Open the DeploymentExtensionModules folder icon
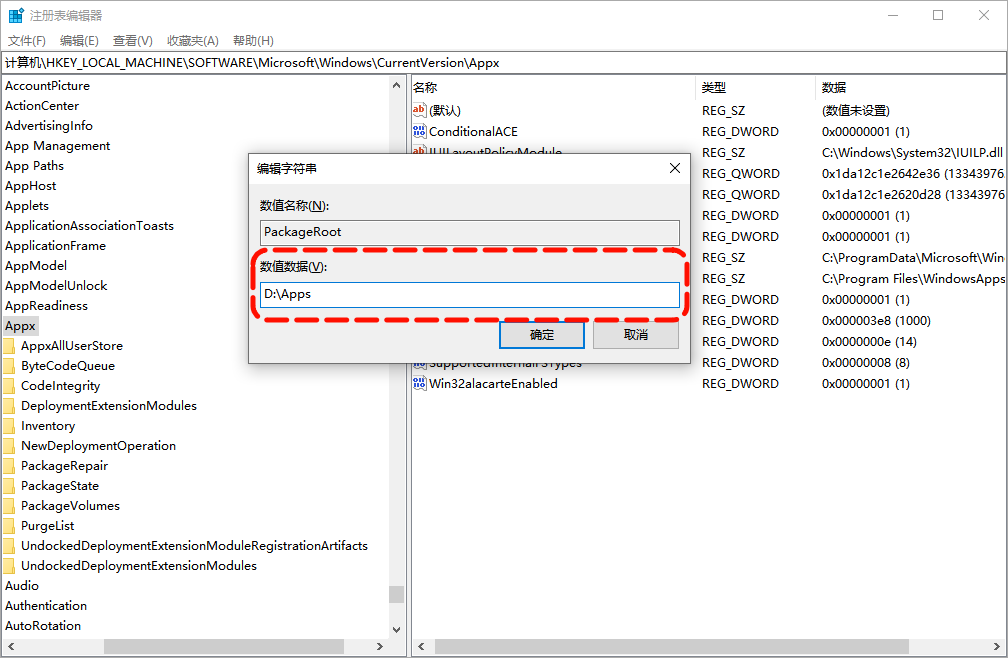 (x=9, y=405)
